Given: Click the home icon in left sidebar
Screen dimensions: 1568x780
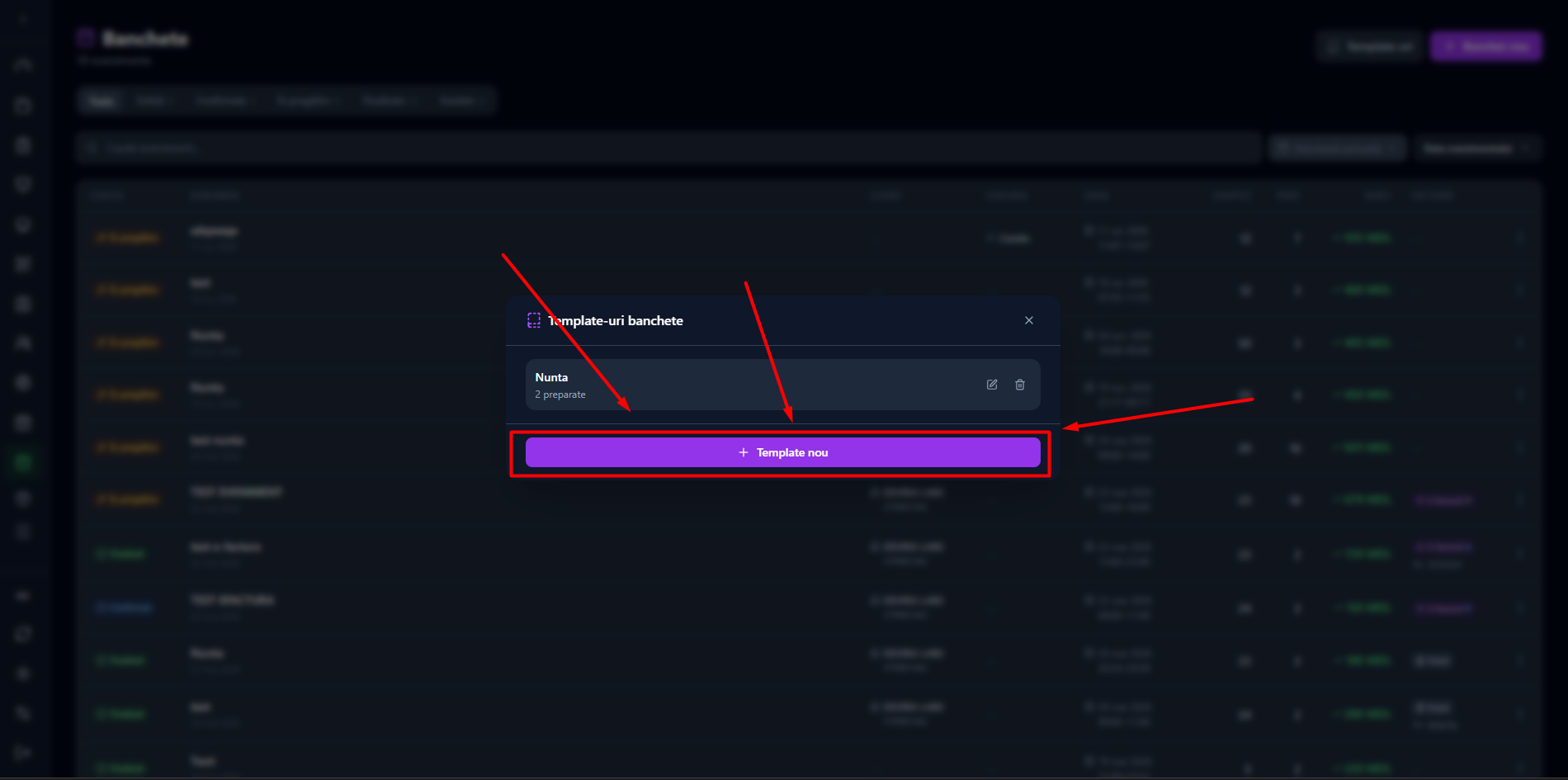Looking at the screenshot, I should point(23,64).
